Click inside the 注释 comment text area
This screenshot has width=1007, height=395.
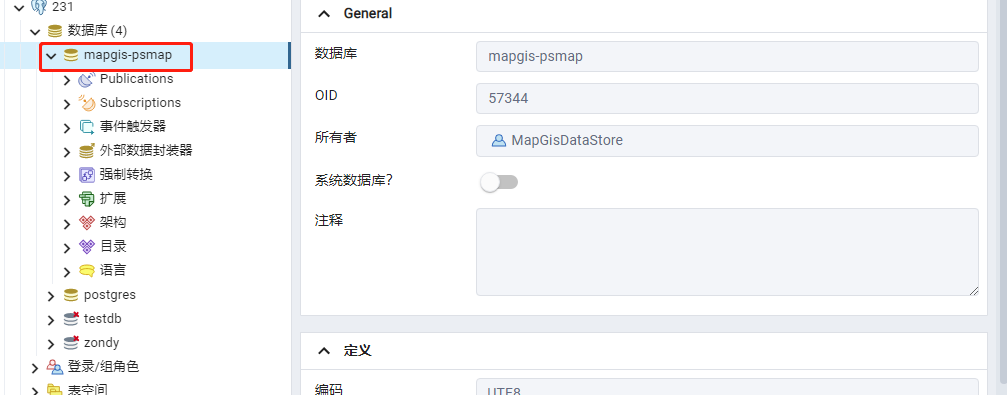727,252
